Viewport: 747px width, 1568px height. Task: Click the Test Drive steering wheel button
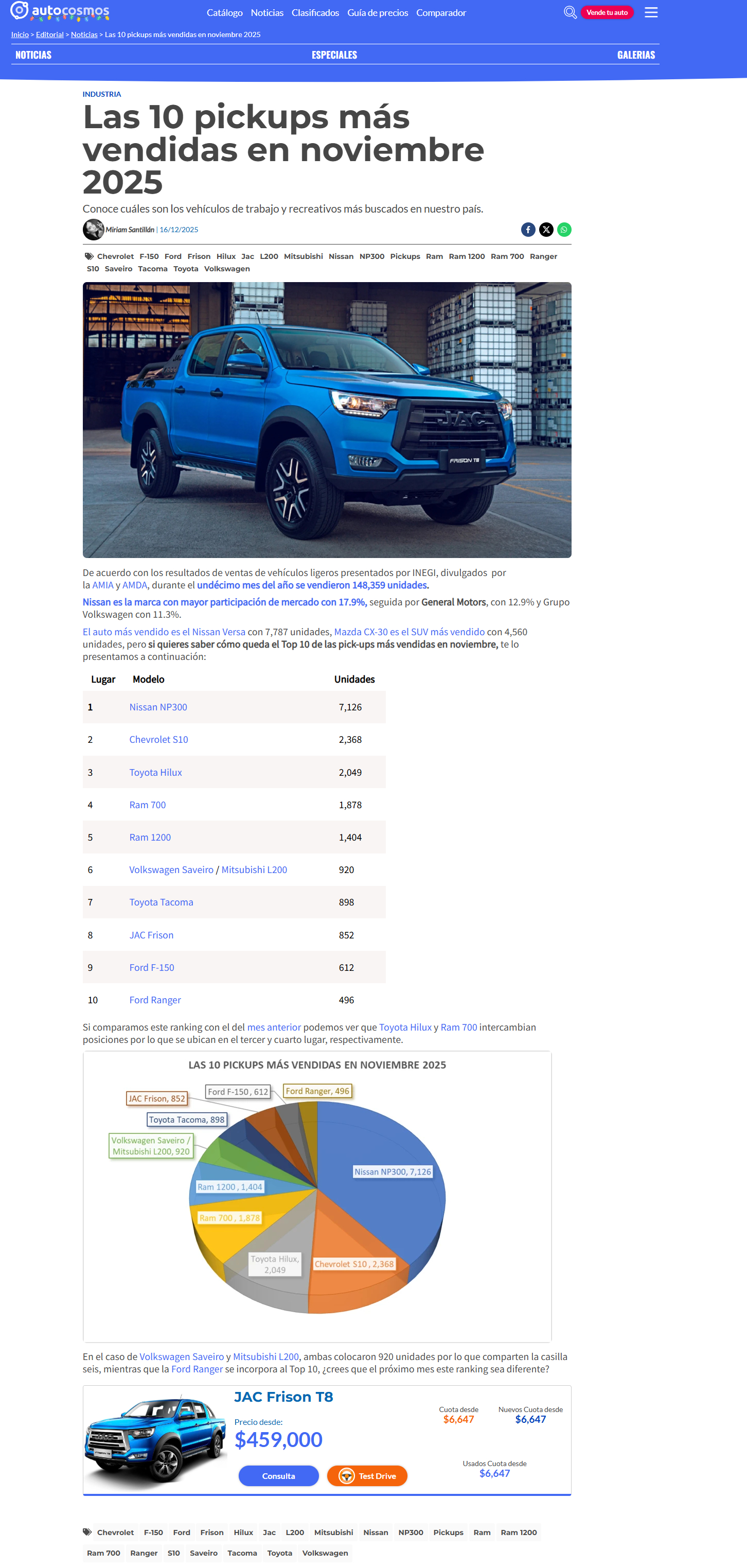[367, 1475]
